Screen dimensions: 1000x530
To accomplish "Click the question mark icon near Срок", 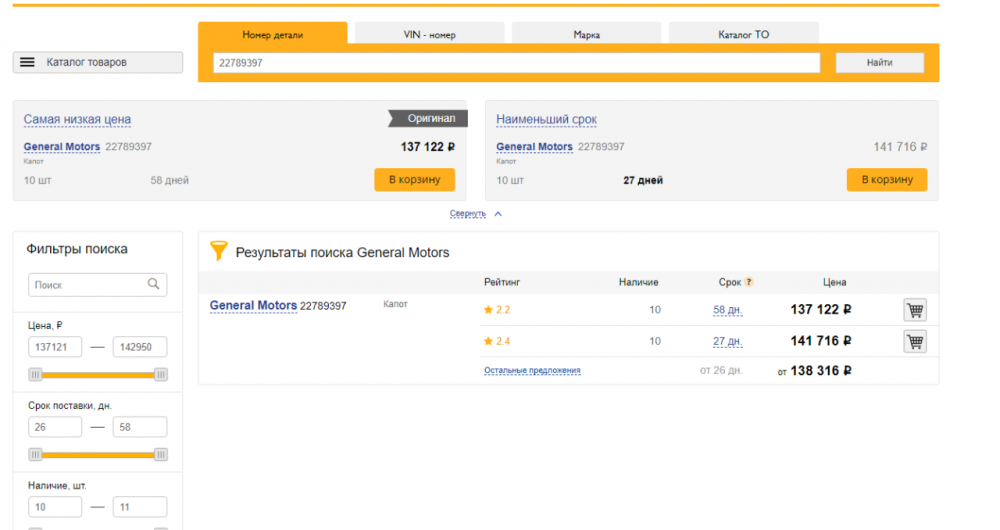I will (749, 282).
